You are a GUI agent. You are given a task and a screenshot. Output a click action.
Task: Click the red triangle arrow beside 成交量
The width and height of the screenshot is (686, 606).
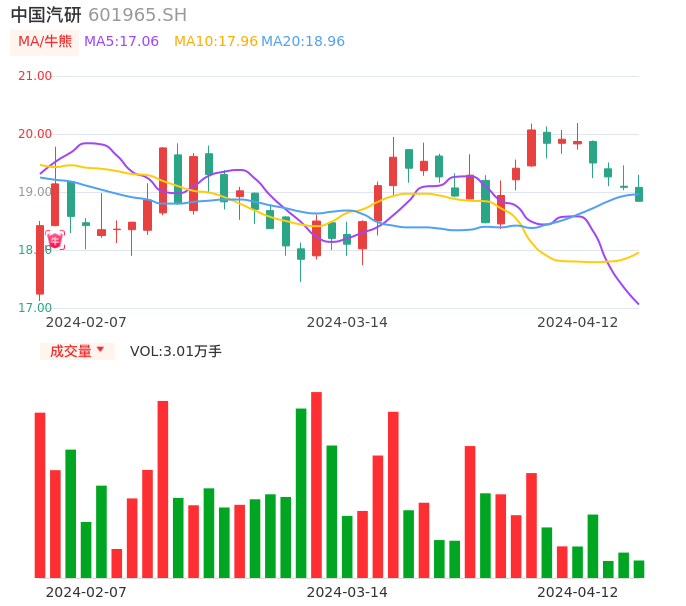coord(100,350)
